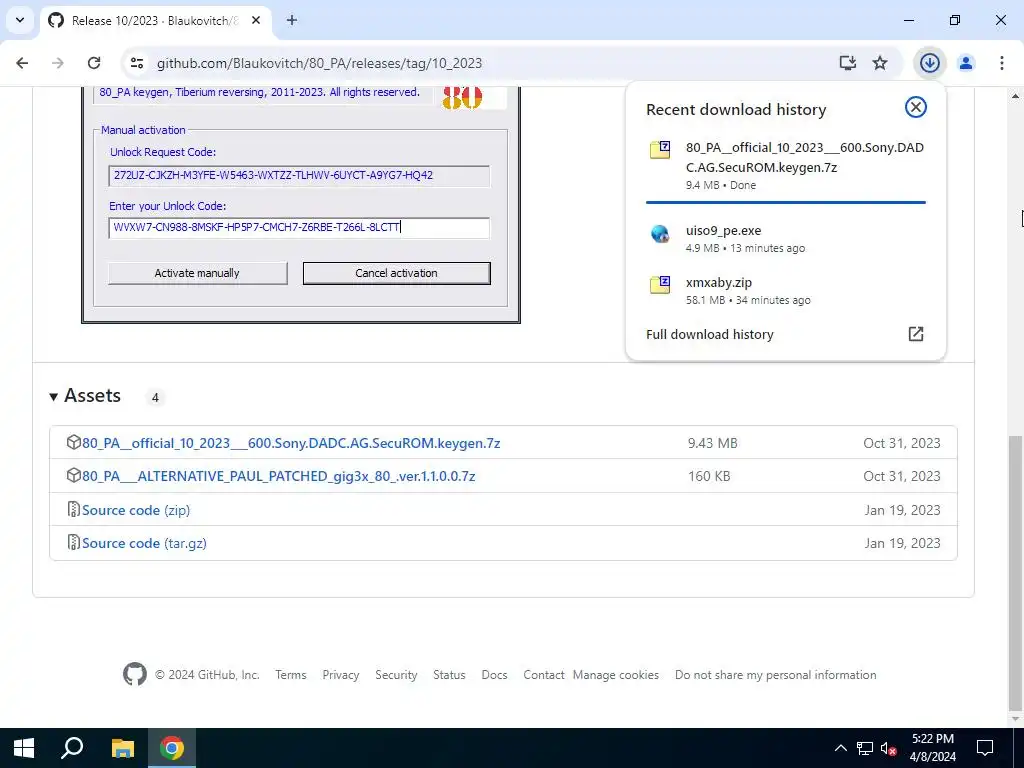Click zip file icon beside Source code (zip)
Screen dimensions: 1024x768
point(74,509)
